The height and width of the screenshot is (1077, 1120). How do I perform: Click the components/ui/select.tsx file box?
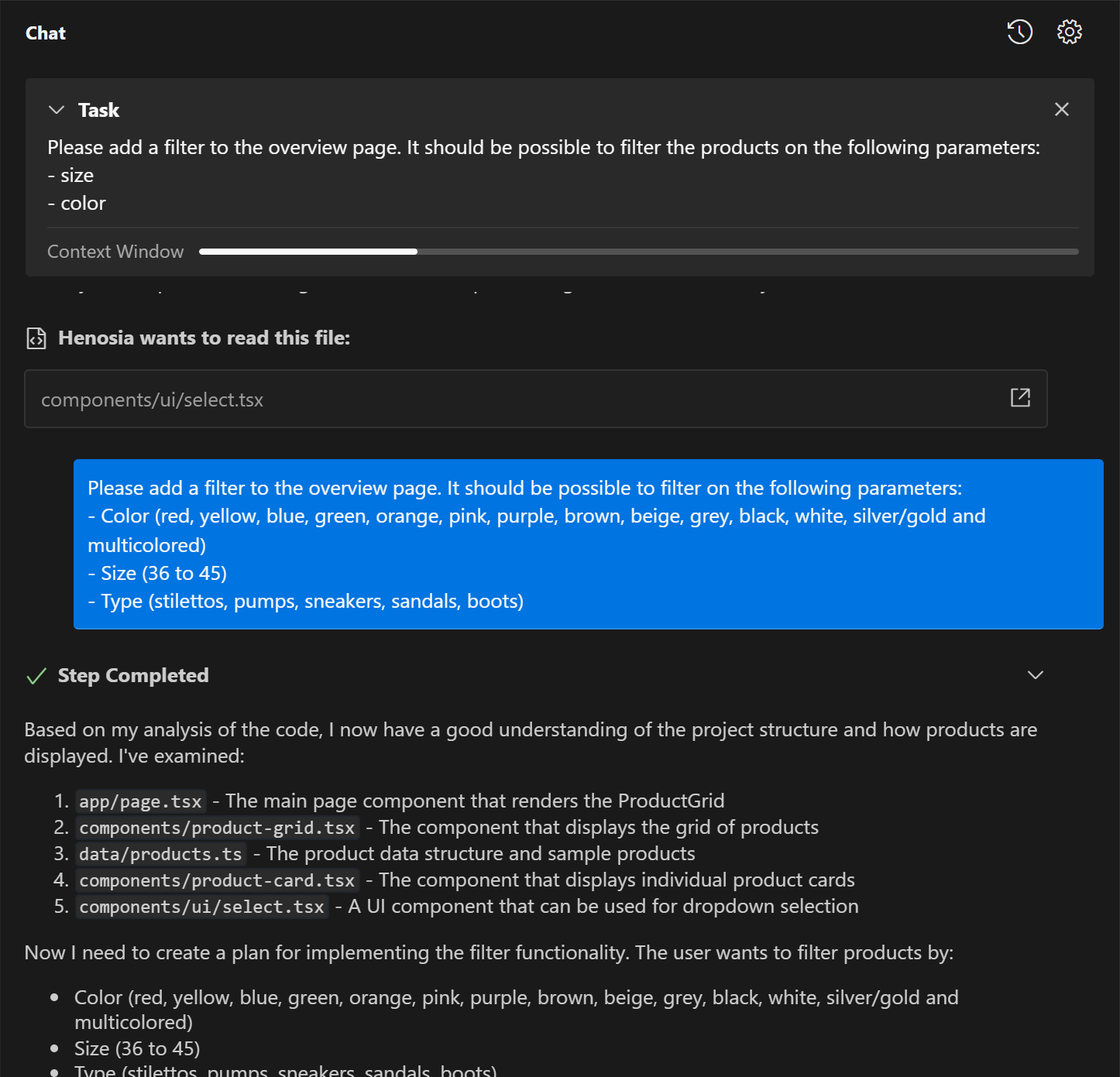536,399
